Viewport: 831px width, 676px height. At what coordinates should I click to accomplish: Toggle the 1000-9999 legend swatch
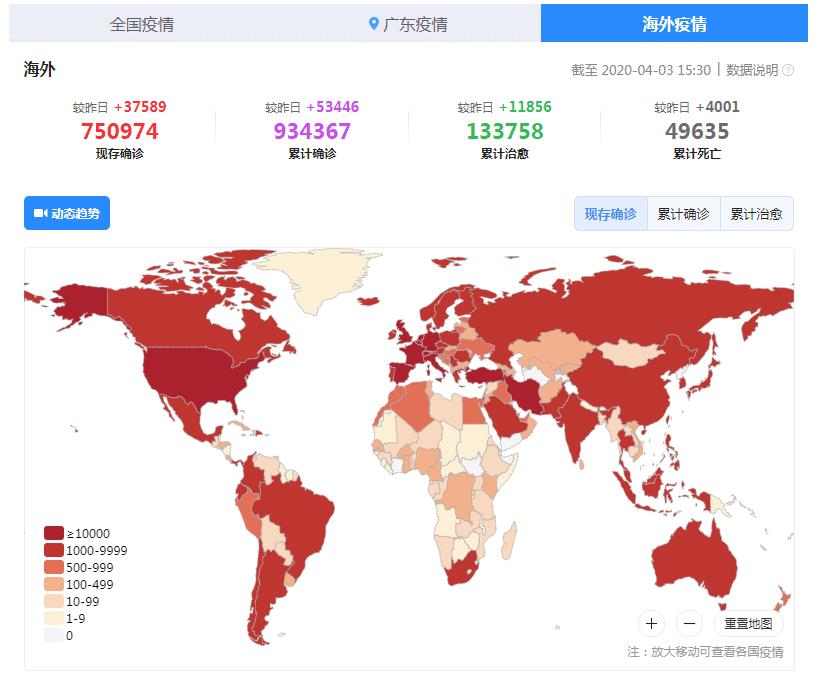point(53,551)
